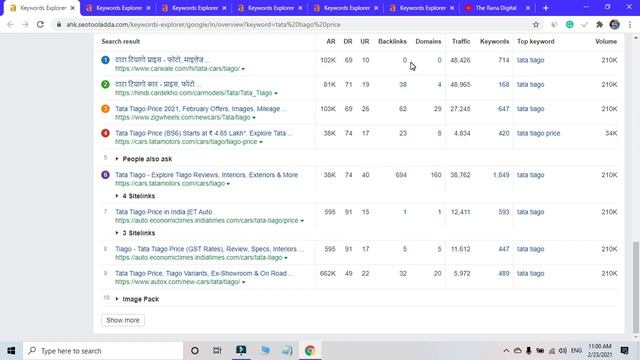640x360 pixels.
Task: Open dropdown next to zigwheels.com URL
Action: click(254, 118)
